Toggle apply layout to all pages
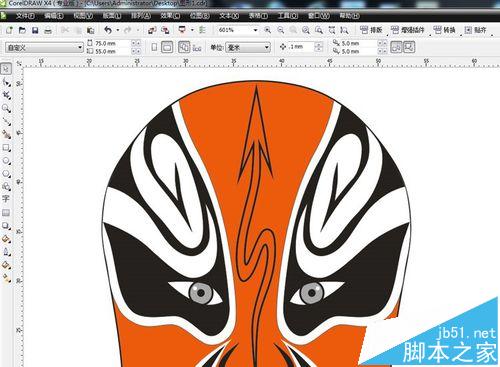 click(x=184, y=47)
